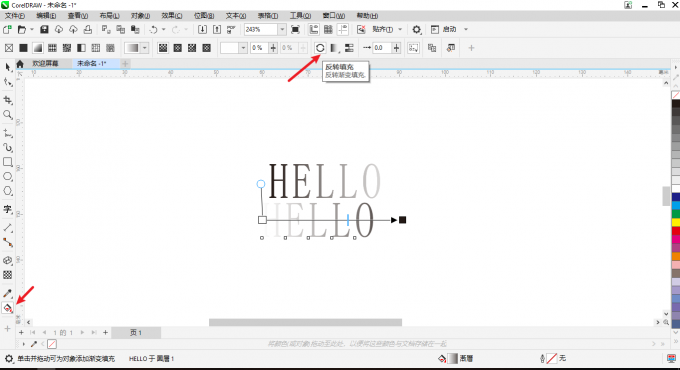680x370 pixels.
Task: Open the Text menu
Action: 235,16
